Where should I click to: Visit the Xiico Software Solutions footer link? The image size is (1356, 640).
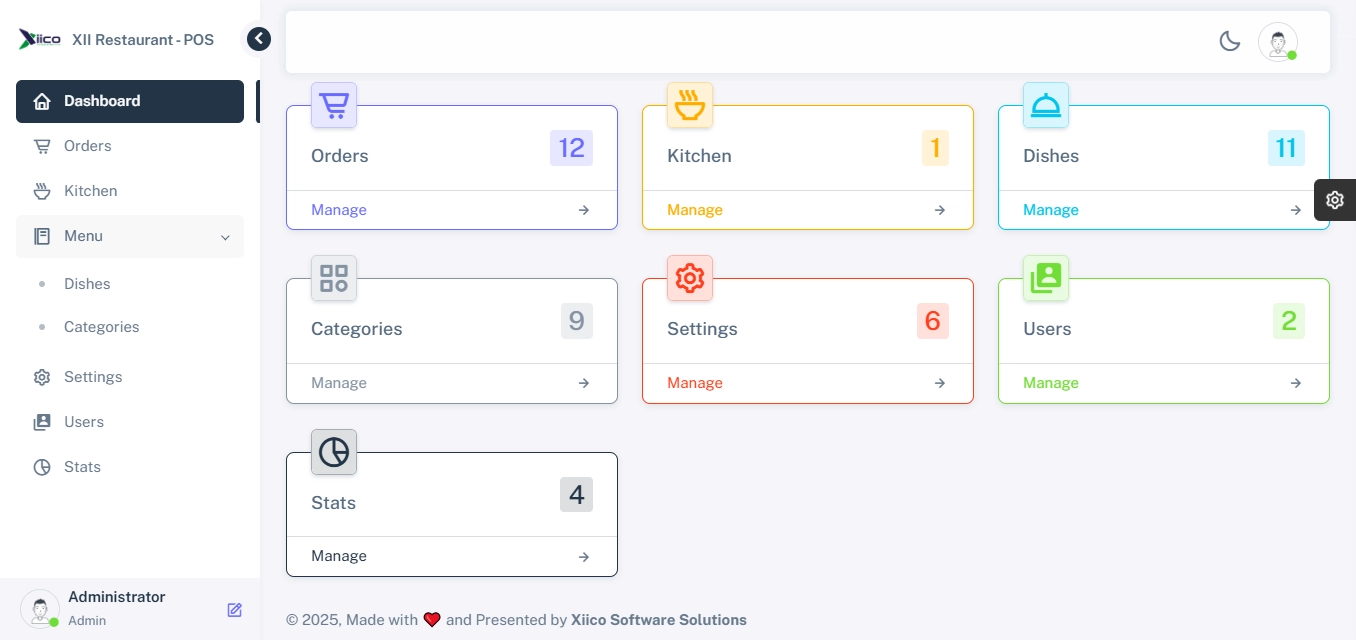click(x=659, y=620)
